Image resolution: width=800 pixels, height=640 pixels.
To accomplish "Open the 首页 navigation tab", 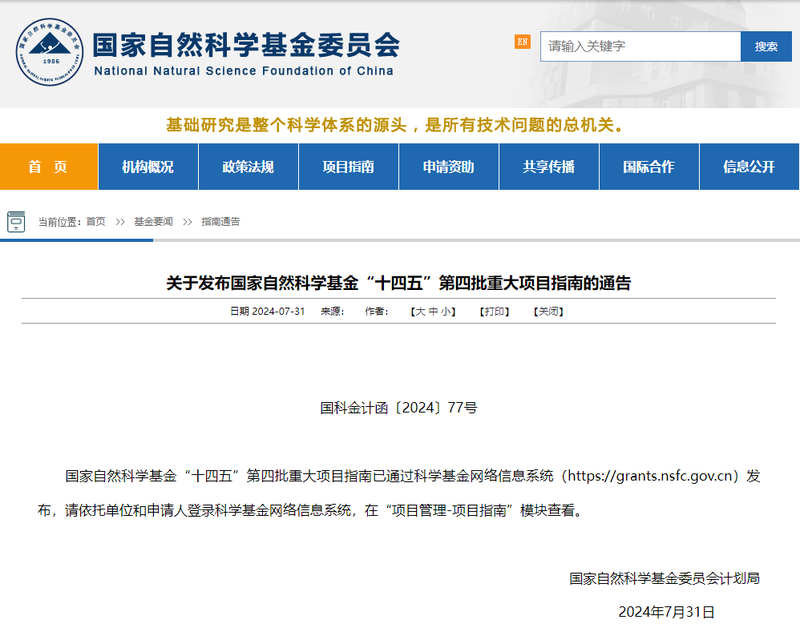I will (48, 167).
